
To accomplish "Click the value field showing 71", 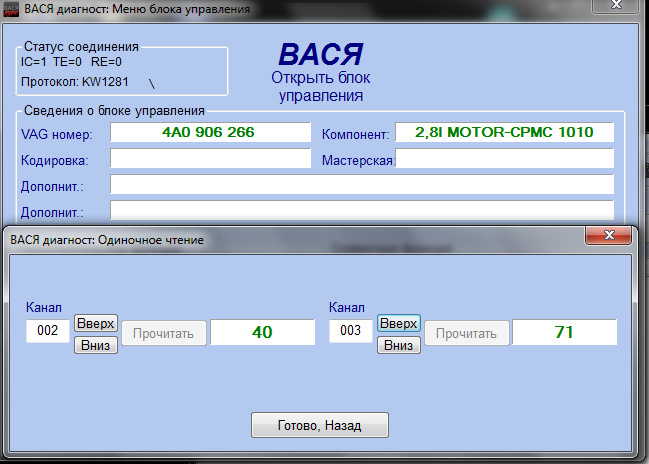I will pyautogui.click(x=565, y=332).
